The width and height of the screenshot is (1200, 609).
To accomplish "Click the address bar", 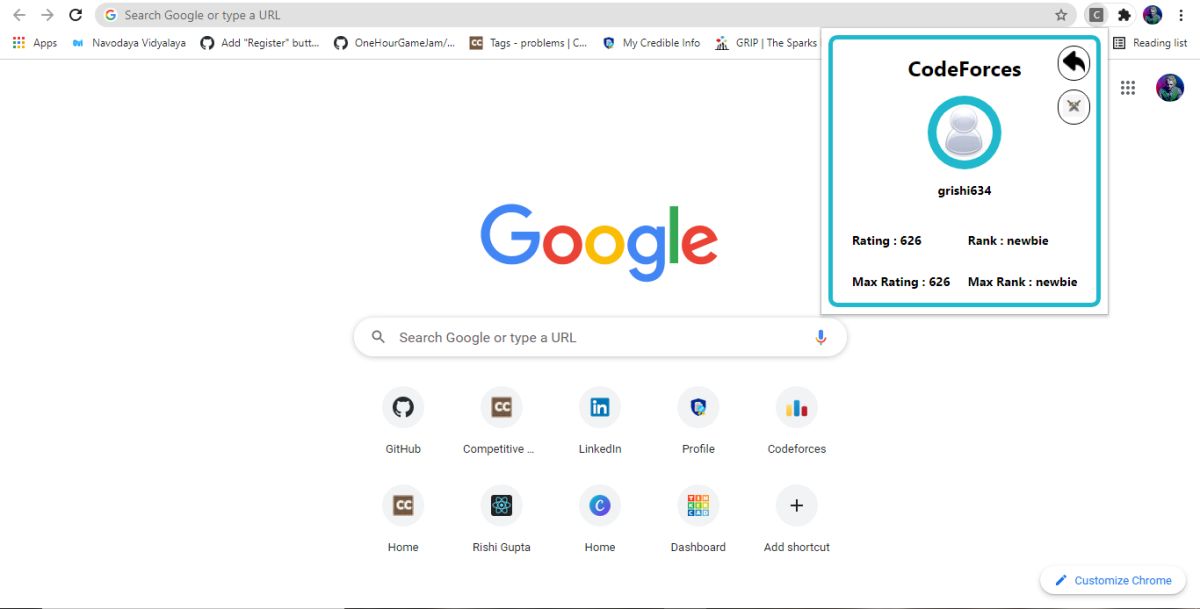I will click(x=586, y=15).
